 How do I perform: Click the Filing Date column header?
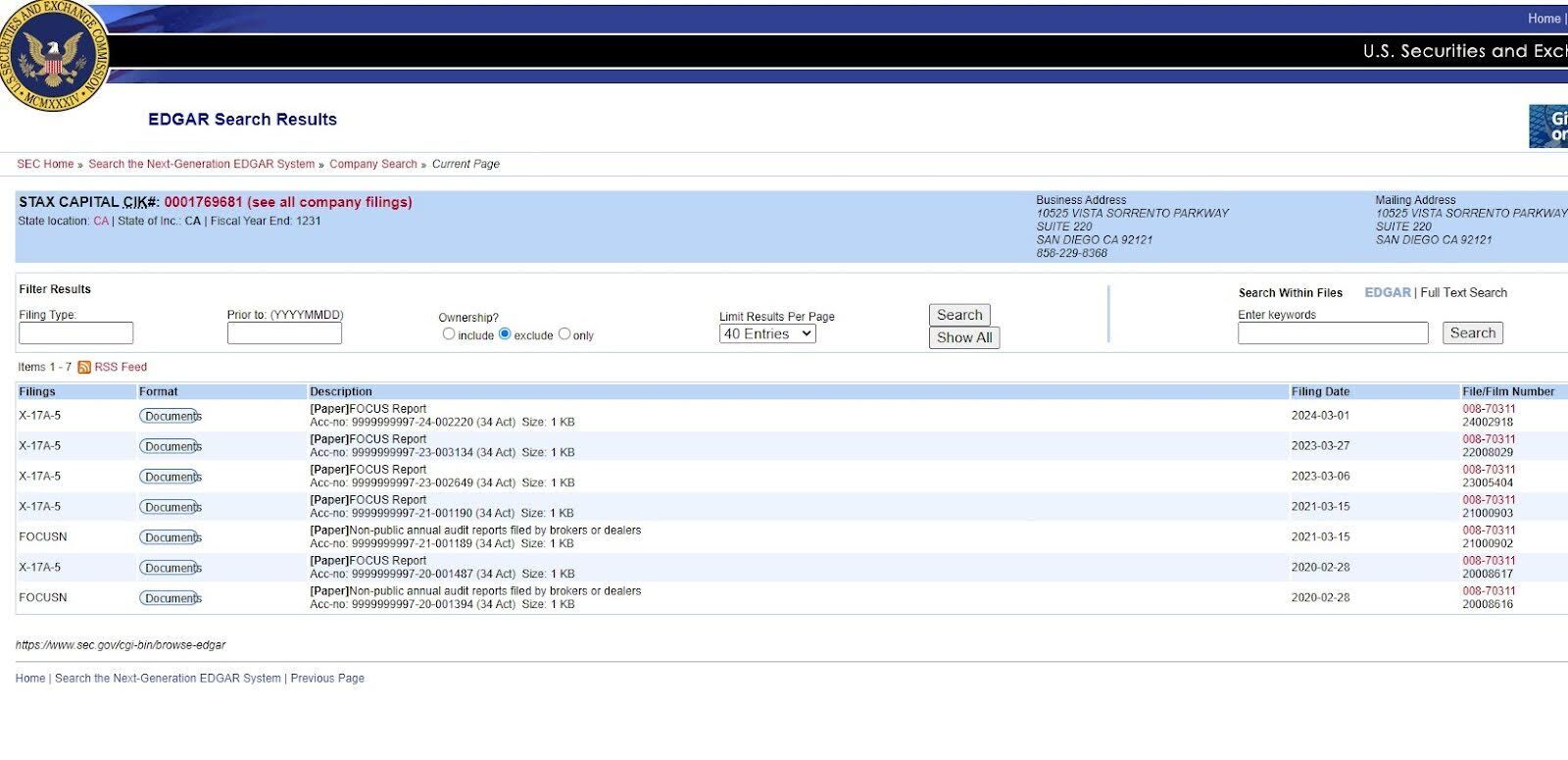[1320, 391]
